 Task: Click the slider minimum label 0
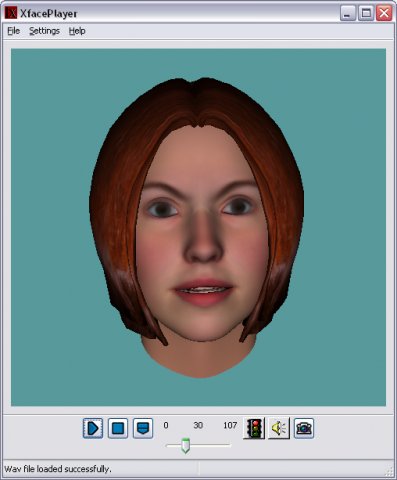(166, 425)
